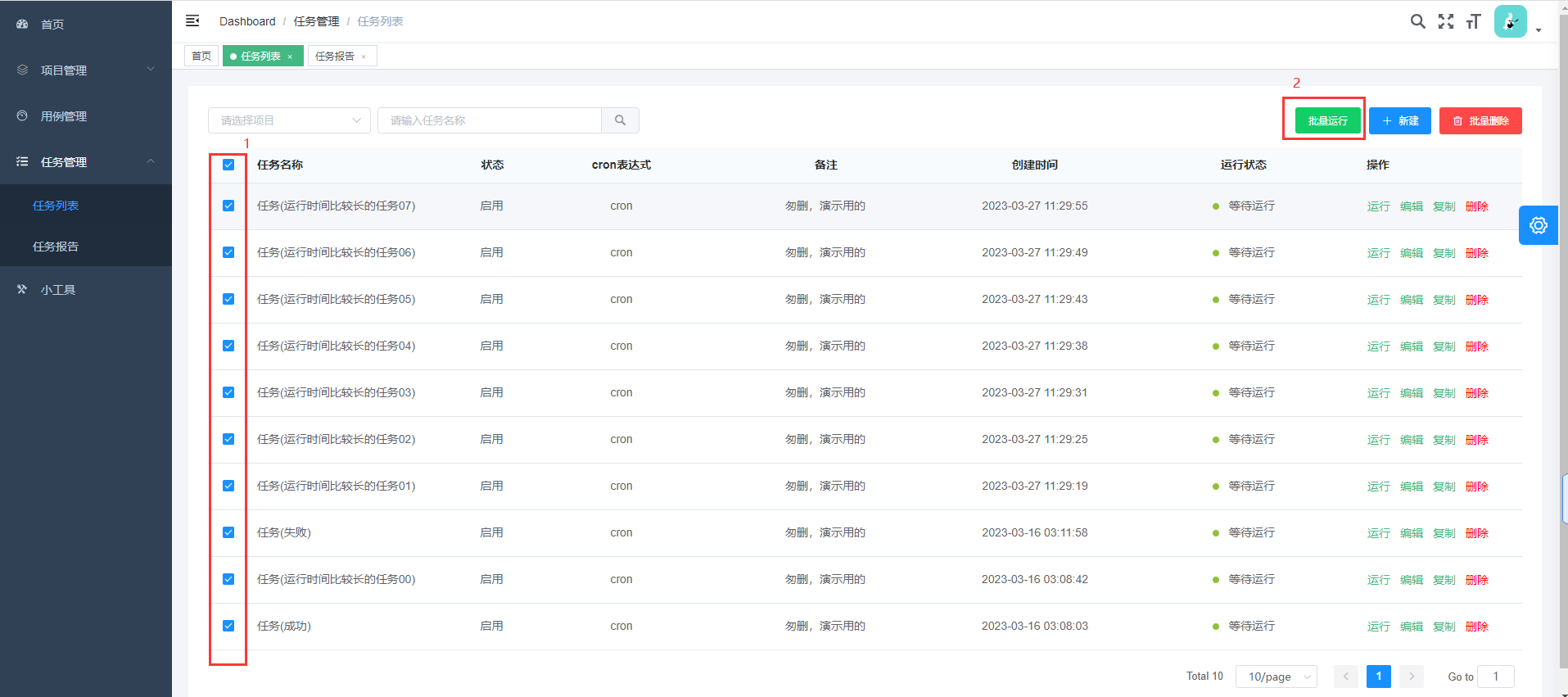Open the font size setting icon
This screenshot has width=1568, height=697.
click(1474, 21)
